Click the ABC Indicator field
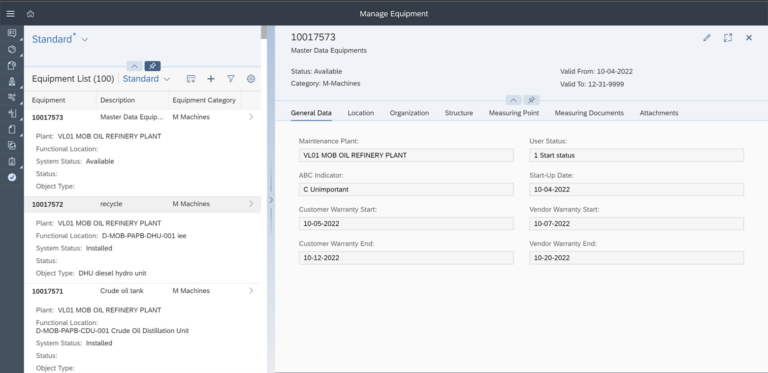The width and height of the screenshot is (768, 373). click(406, 189)
